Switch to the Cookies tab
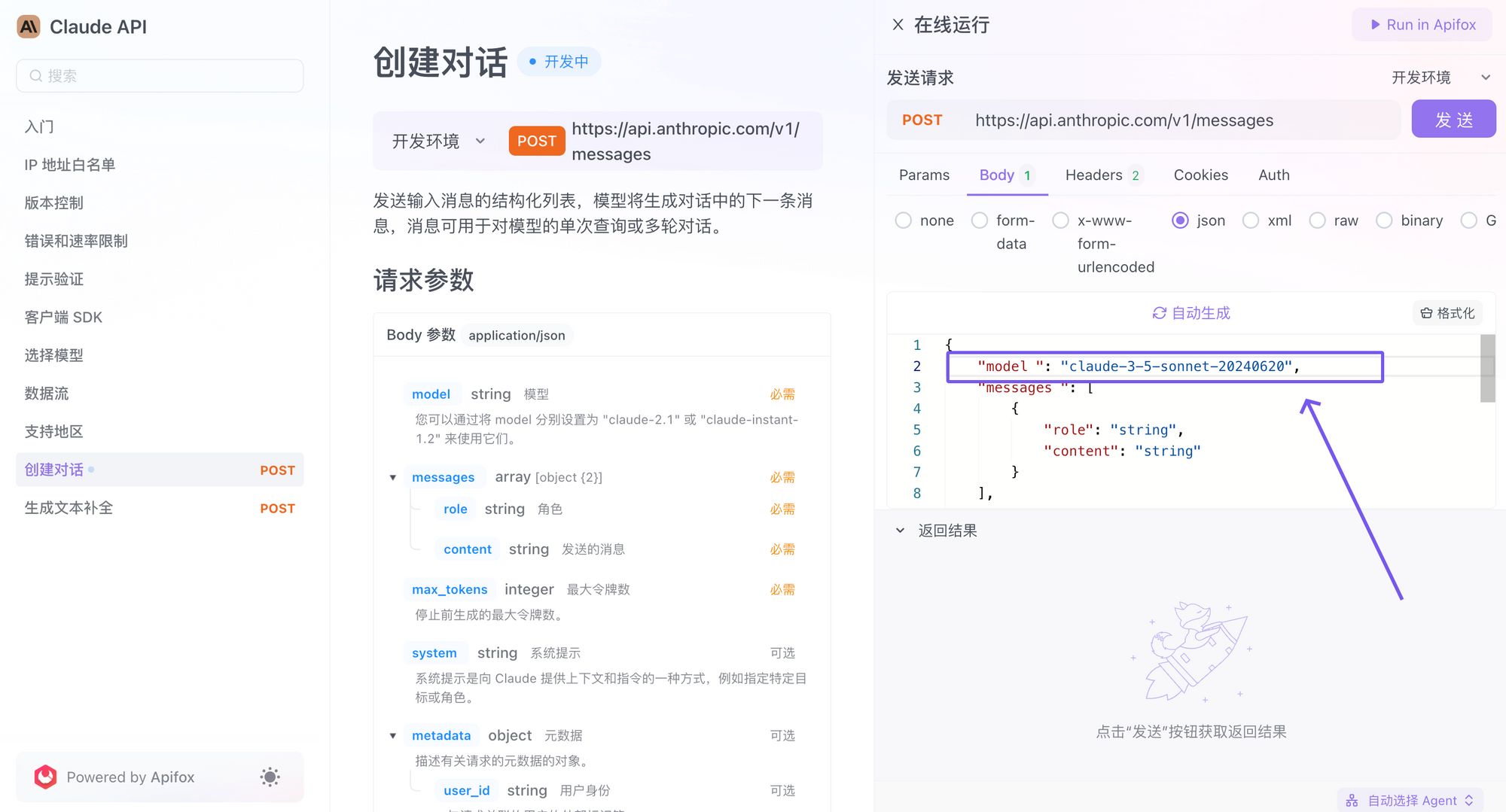 point(1200,175)
